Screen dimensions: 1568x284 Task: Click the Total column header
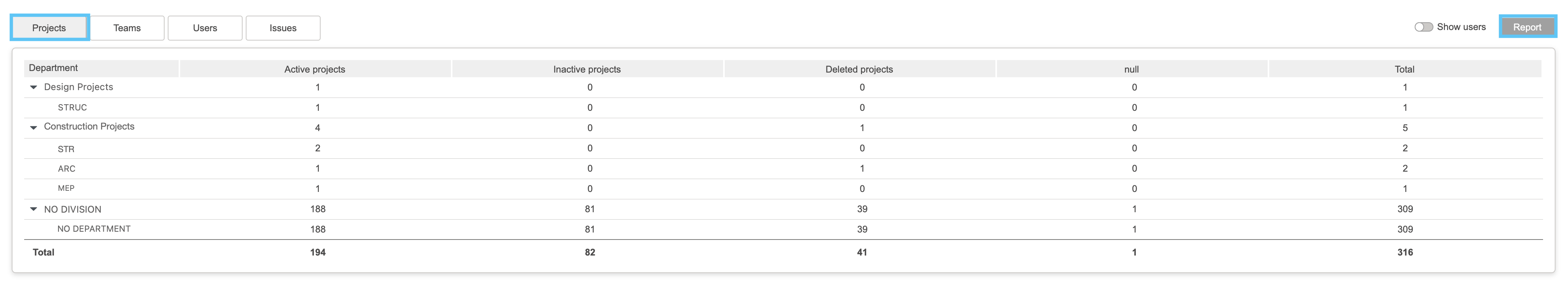pyautogui.click(x=1404, y=69)
